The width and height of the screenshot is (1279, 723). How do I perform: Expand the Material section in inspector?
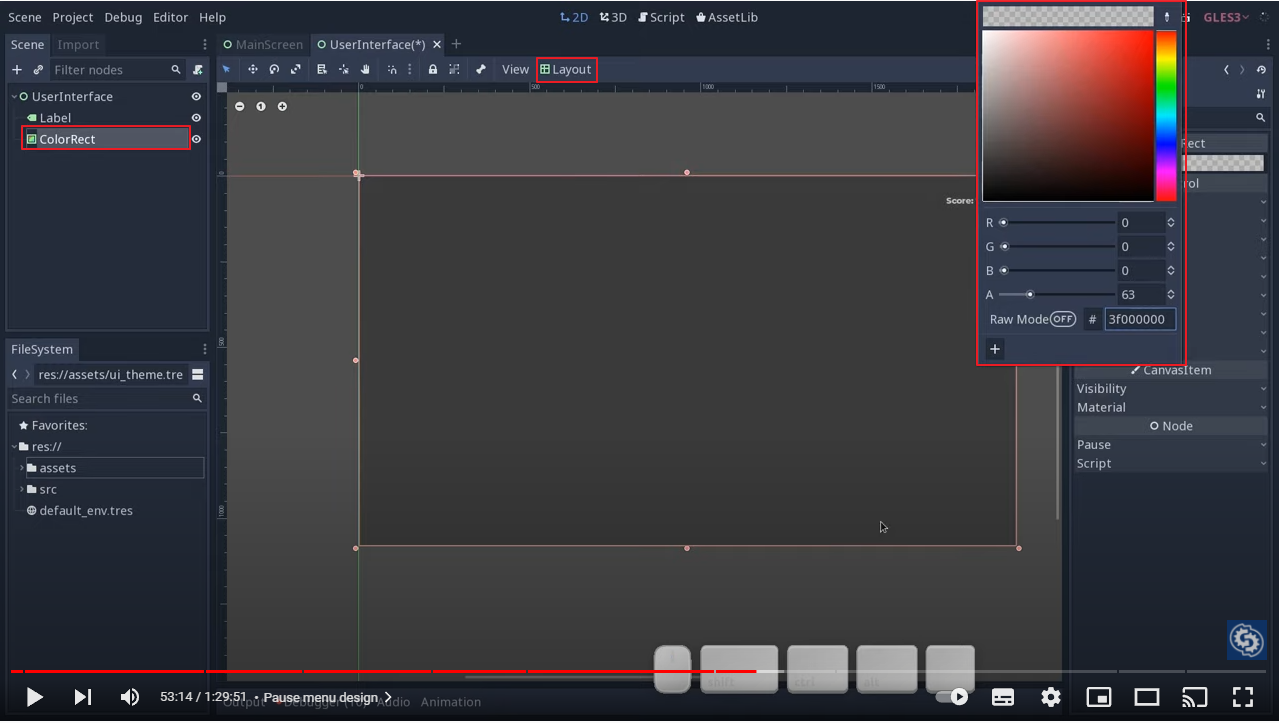point(1171,407)
